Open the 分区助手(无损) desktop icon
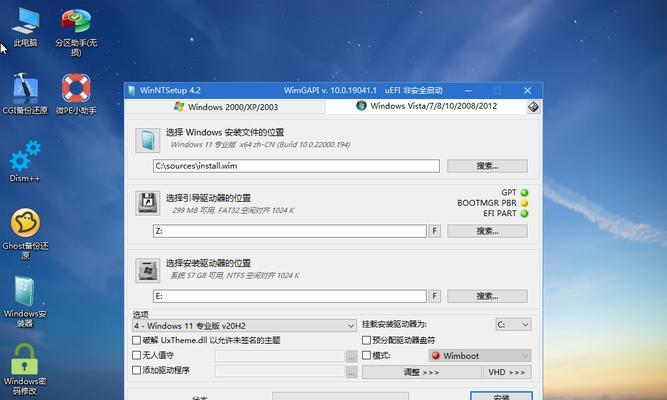Image resolution: width=667 pixels, height=400 pixels. coord(76,32)
